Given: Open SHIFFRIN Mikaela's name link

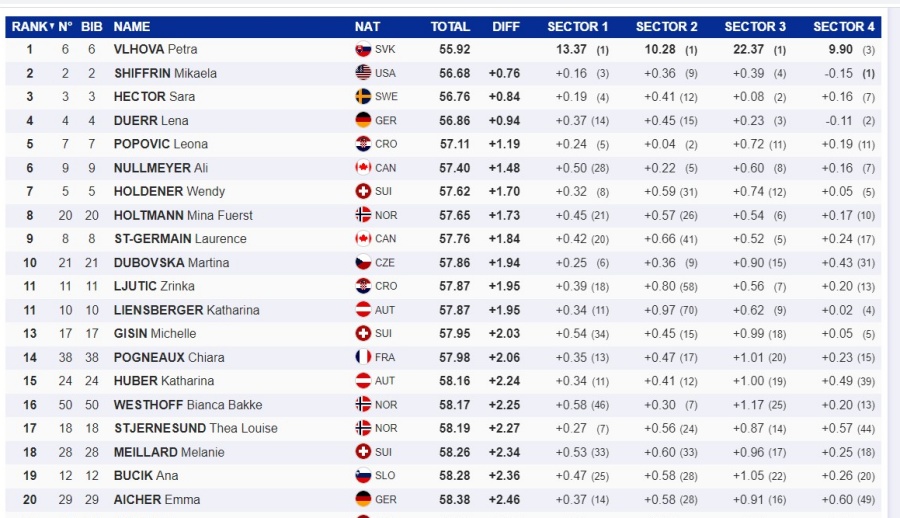Looking at the screenshot, I should point(165,73).
